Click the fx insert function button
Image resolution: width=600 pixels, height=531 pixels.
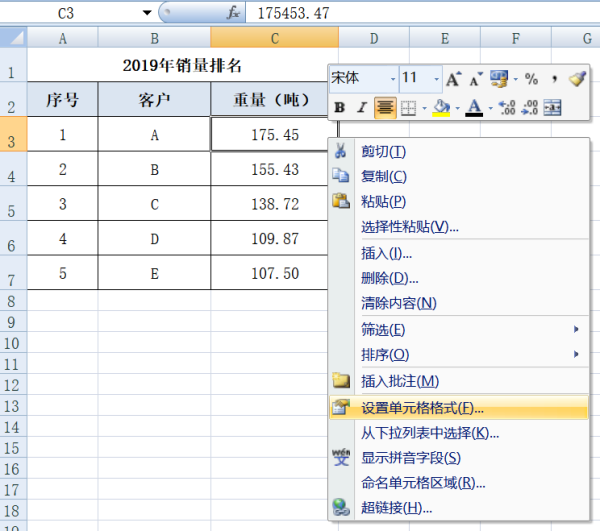[233, 13]
